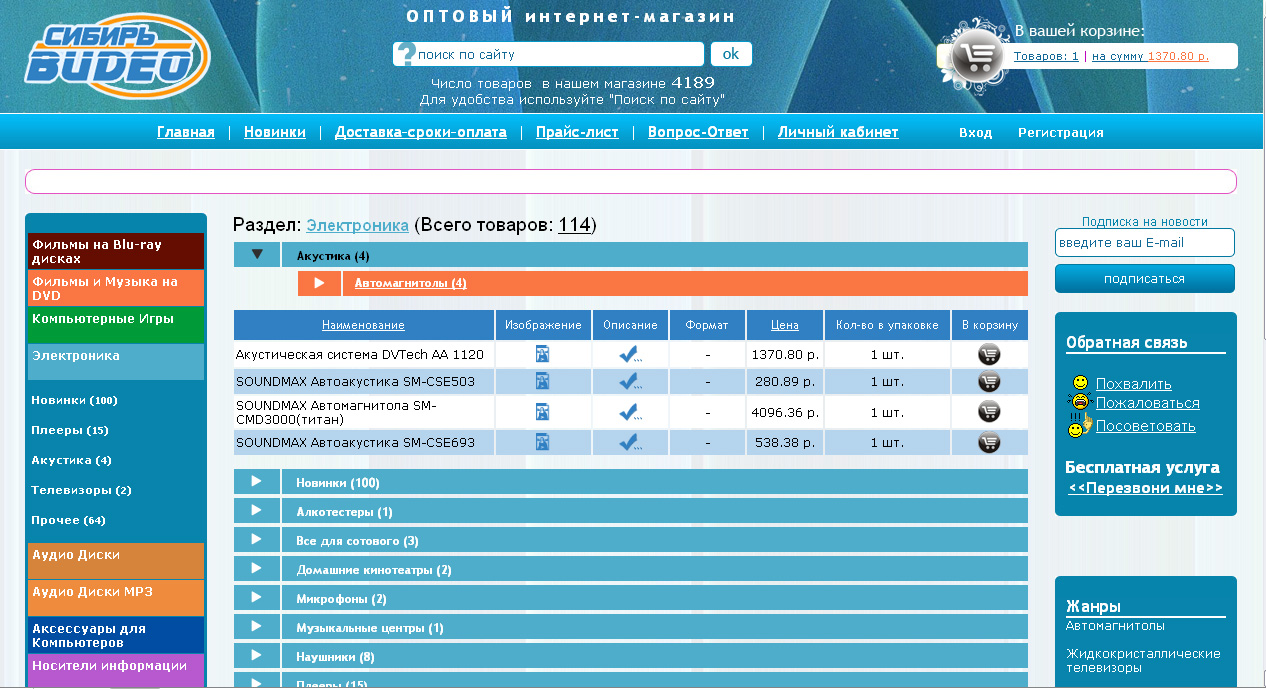1266x689 pixels.
Task: Click the Вход login link
Action: click(x=975, y=132)
